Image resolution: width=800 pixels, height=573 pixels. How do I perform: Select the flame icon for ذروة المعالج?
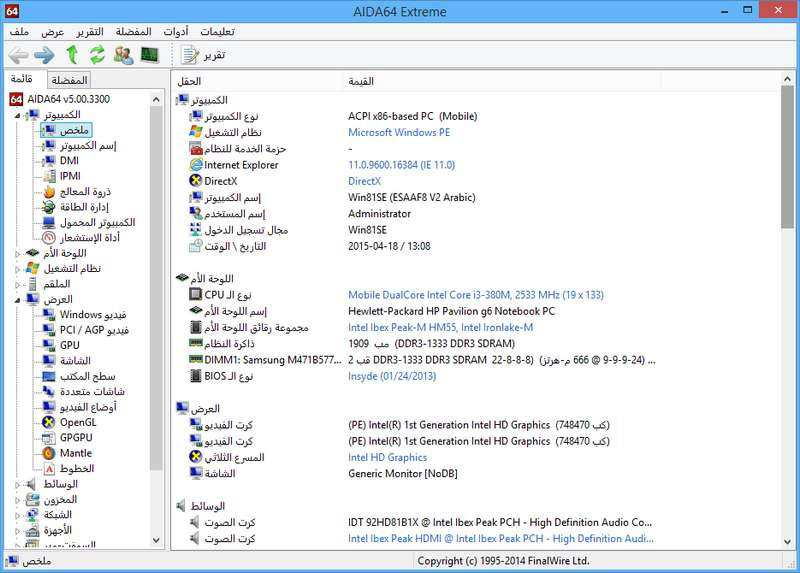coord(49,192)
